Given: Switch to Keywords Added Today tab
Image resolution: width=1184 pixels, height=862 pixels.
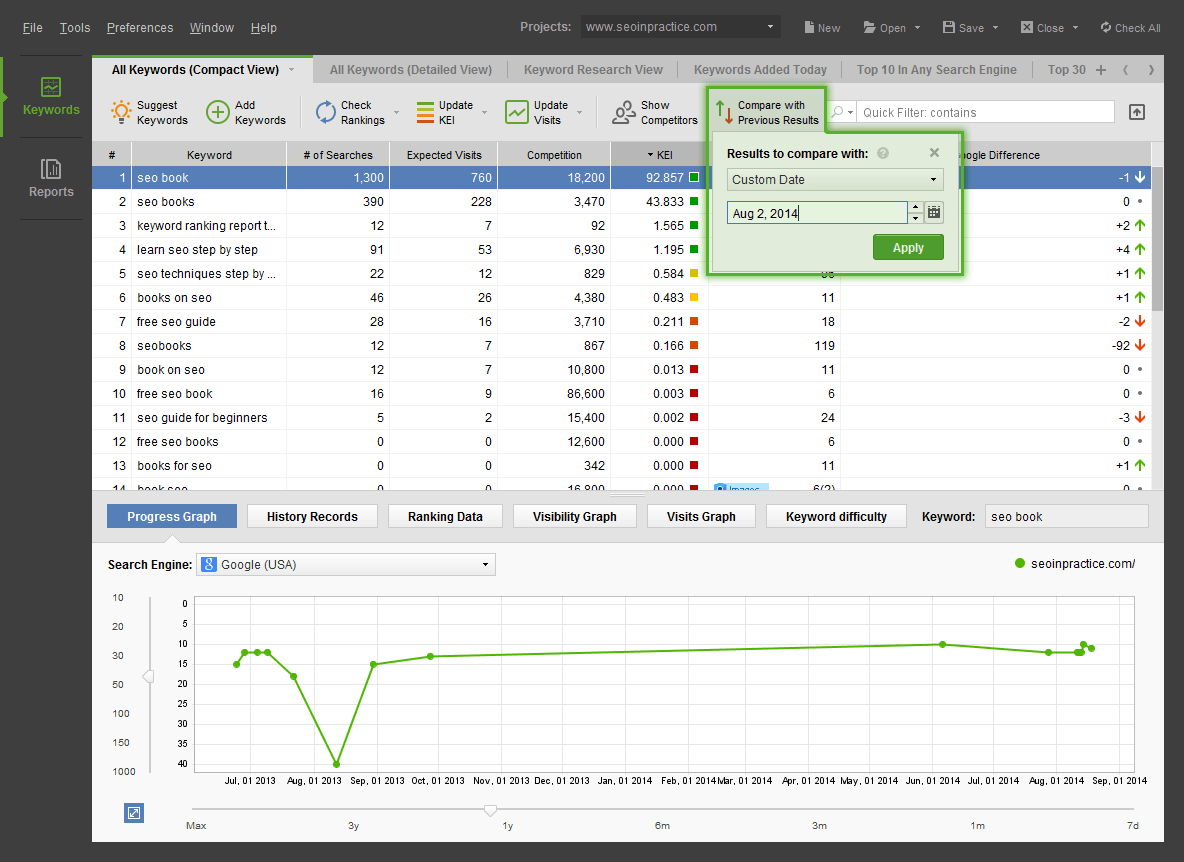Looking at the screenshot, I should pos(760,70).
